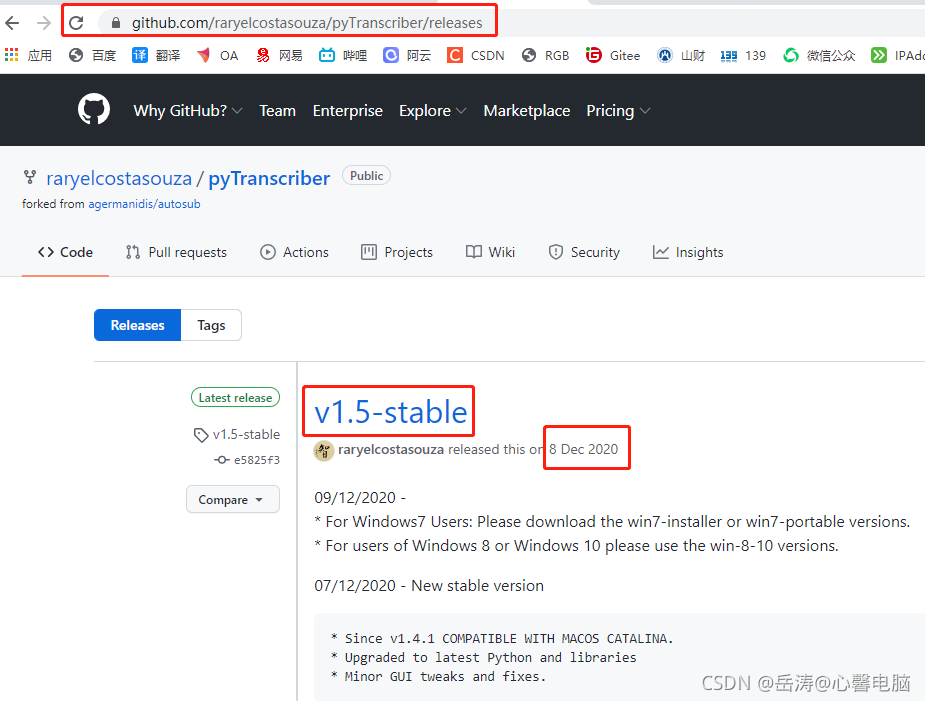Open raryelcostasouza release author link

pyautogui.click(x=391, y=450)
